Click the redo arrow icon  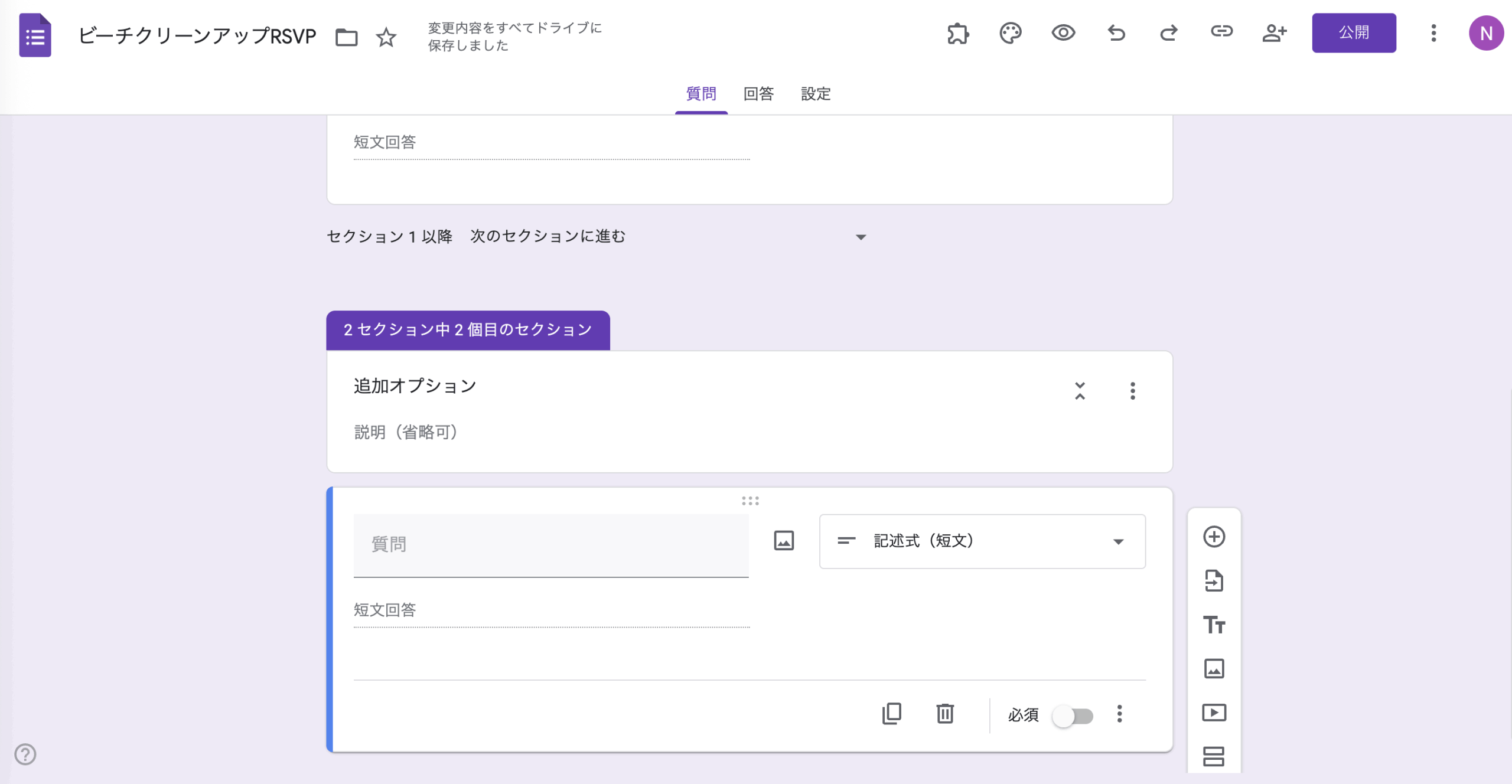pyautogui.click(x=1168, y=33)
